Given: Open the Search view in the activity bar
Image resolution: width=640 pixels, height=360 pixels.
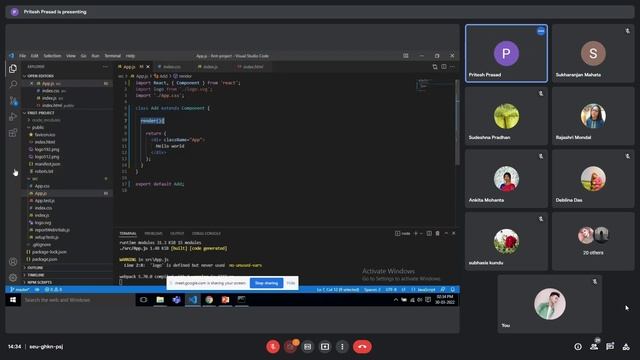Looking at the screenshot, I should click(x=13, y=84).
